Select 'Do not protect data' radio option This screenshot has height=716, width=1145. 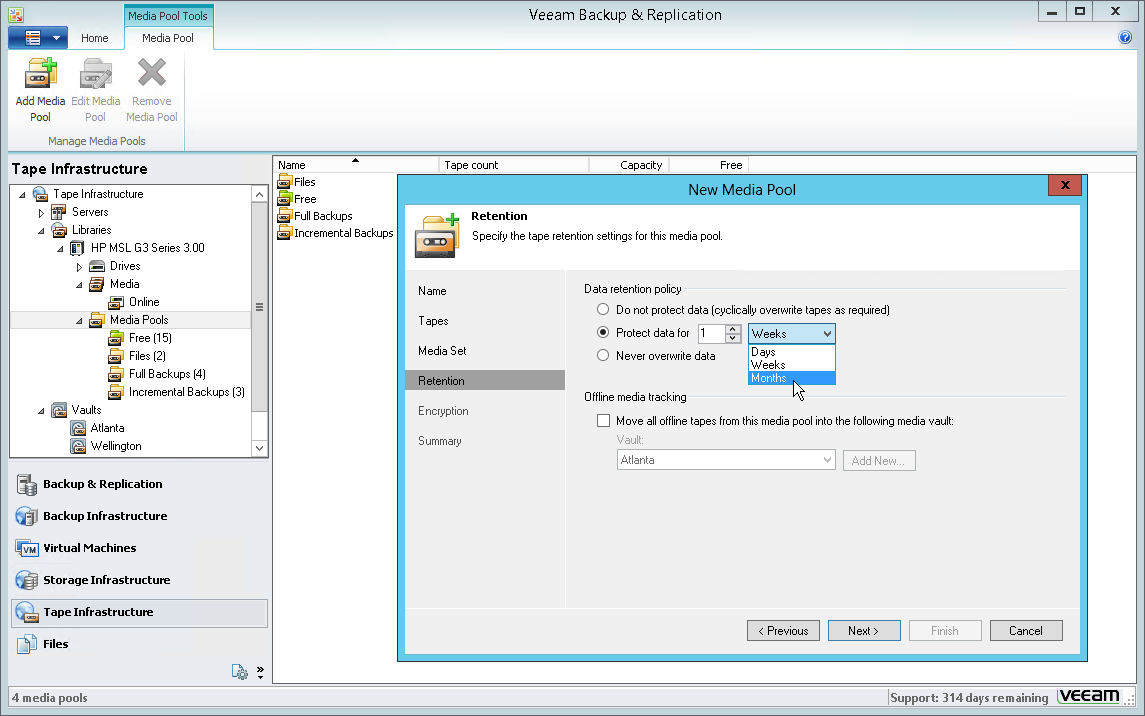[603, 309]
